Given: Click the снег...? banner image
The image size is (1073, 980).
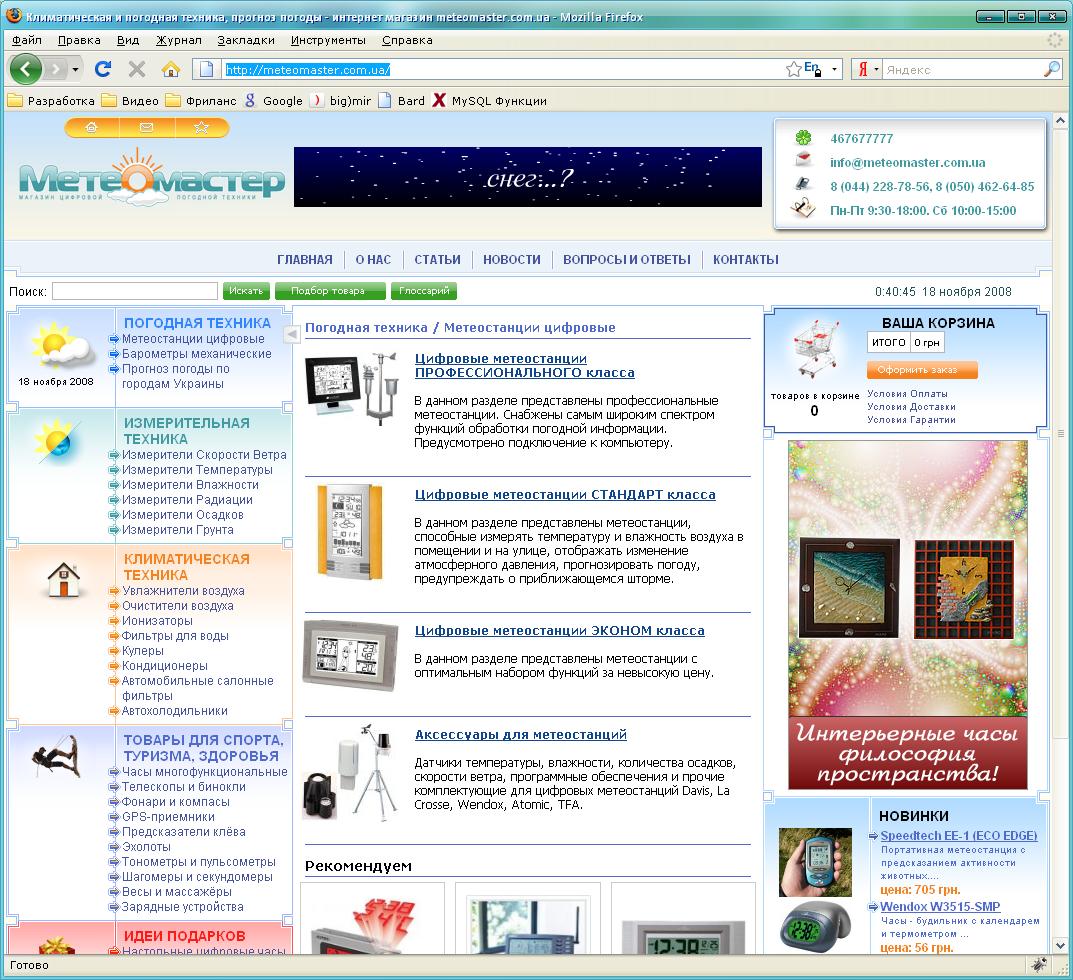Looking at the screenshot, I should coord(528,177).
